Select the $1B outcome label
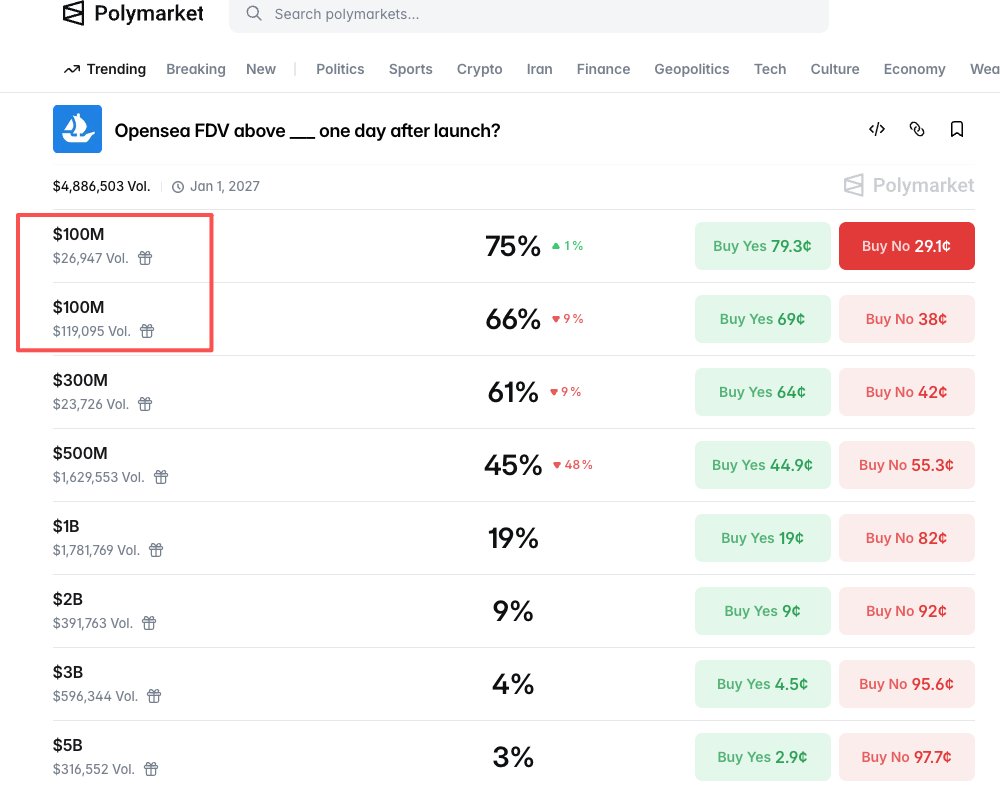Image resolution: width=1000 pixels, height=798 pixels. pos(66,526)
